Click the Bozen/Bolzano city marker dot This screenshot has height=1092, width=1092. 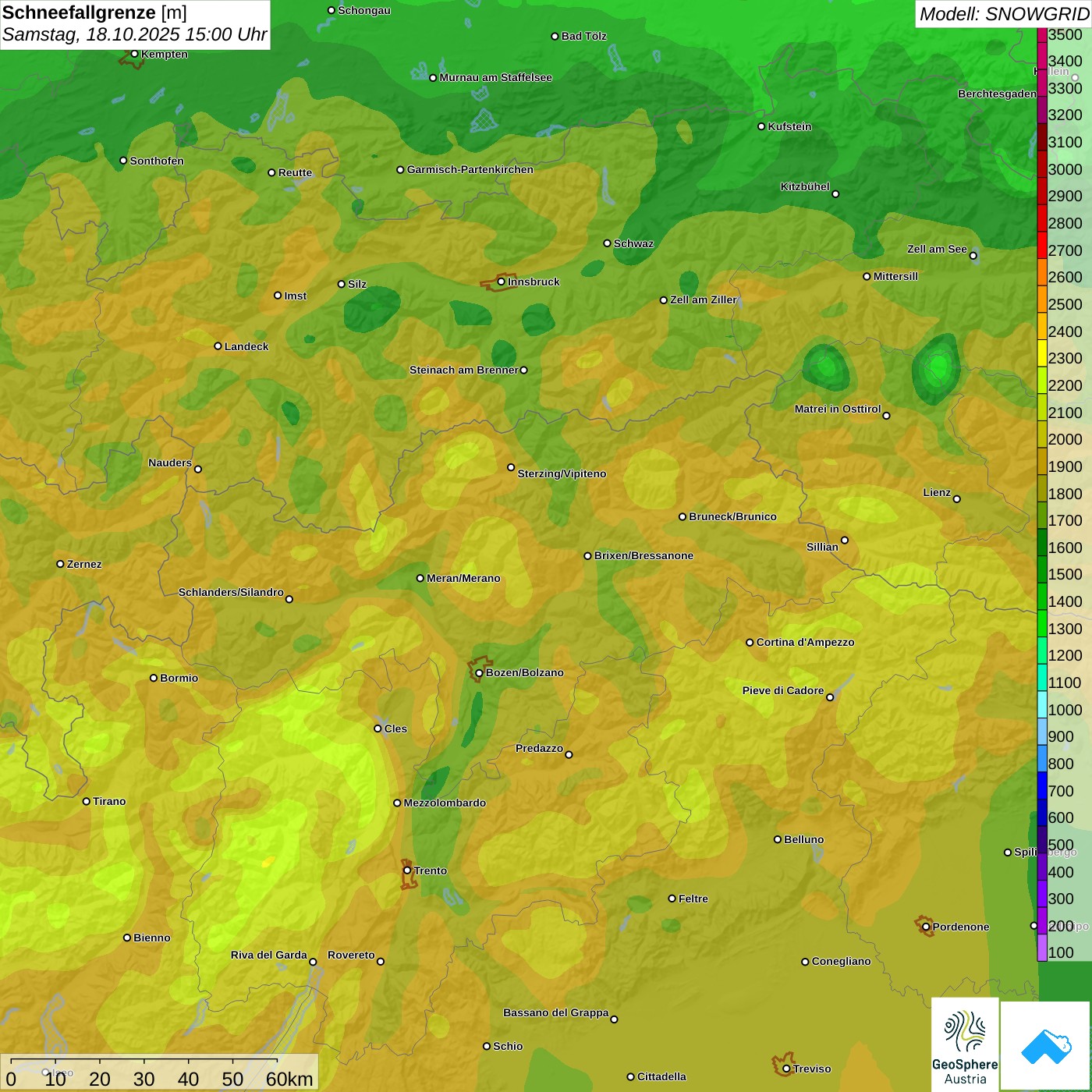pyautogui.click(x=479, y=673)
